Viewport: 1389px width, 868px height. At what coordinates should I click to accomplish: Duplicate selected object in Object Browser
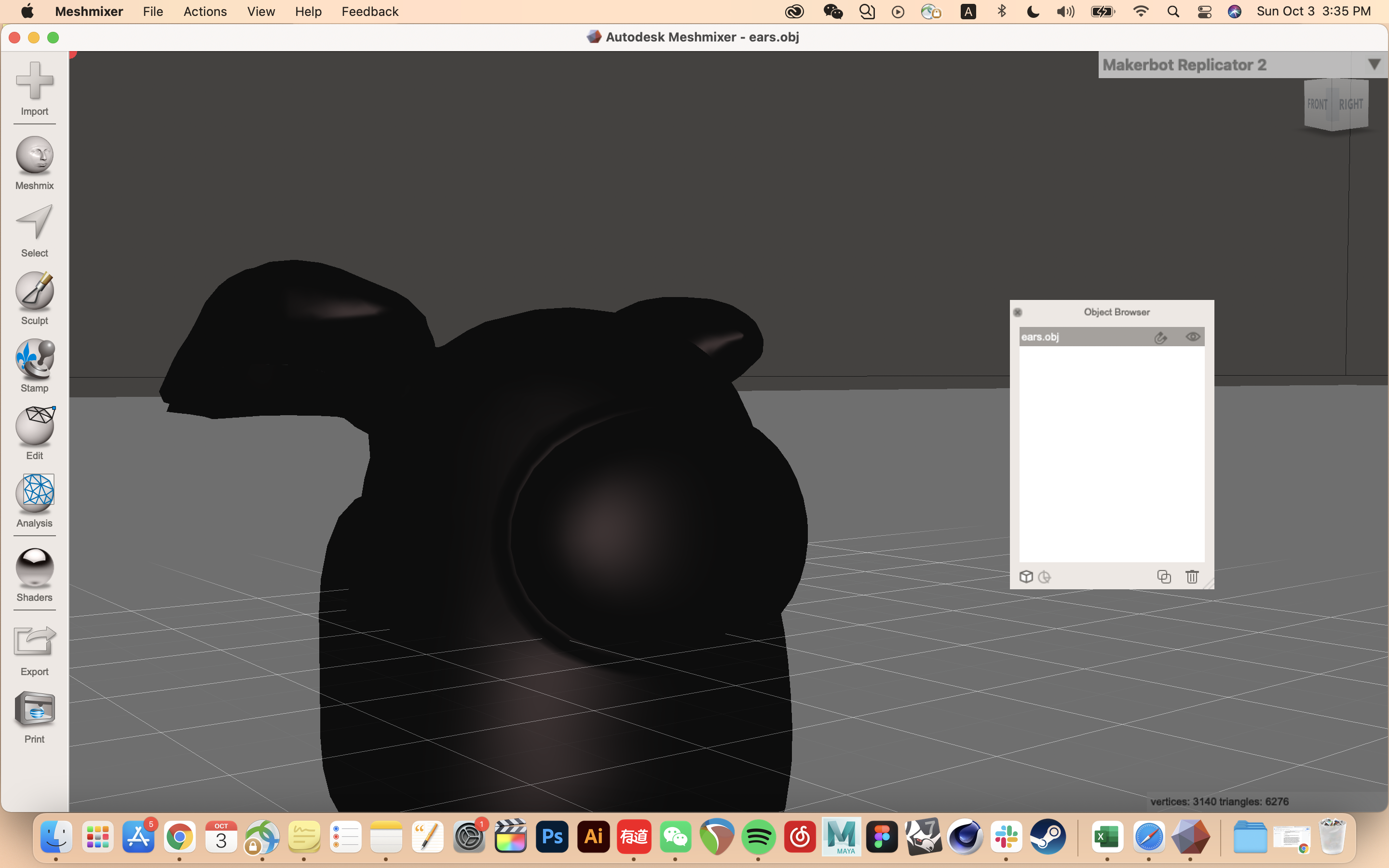click(x=1163, y=577)
